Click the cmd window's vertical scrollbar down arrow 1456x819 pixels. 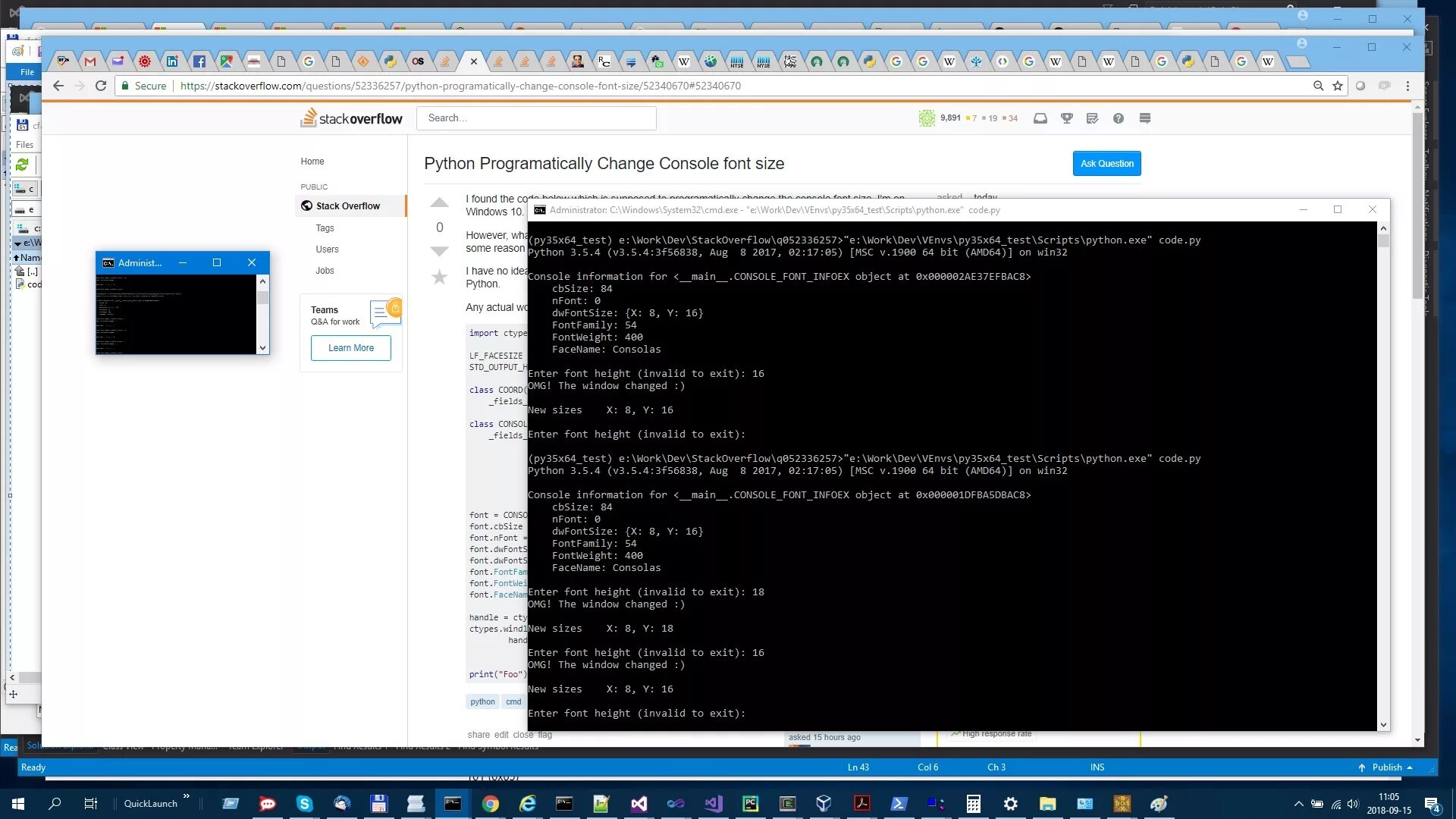1383,725
